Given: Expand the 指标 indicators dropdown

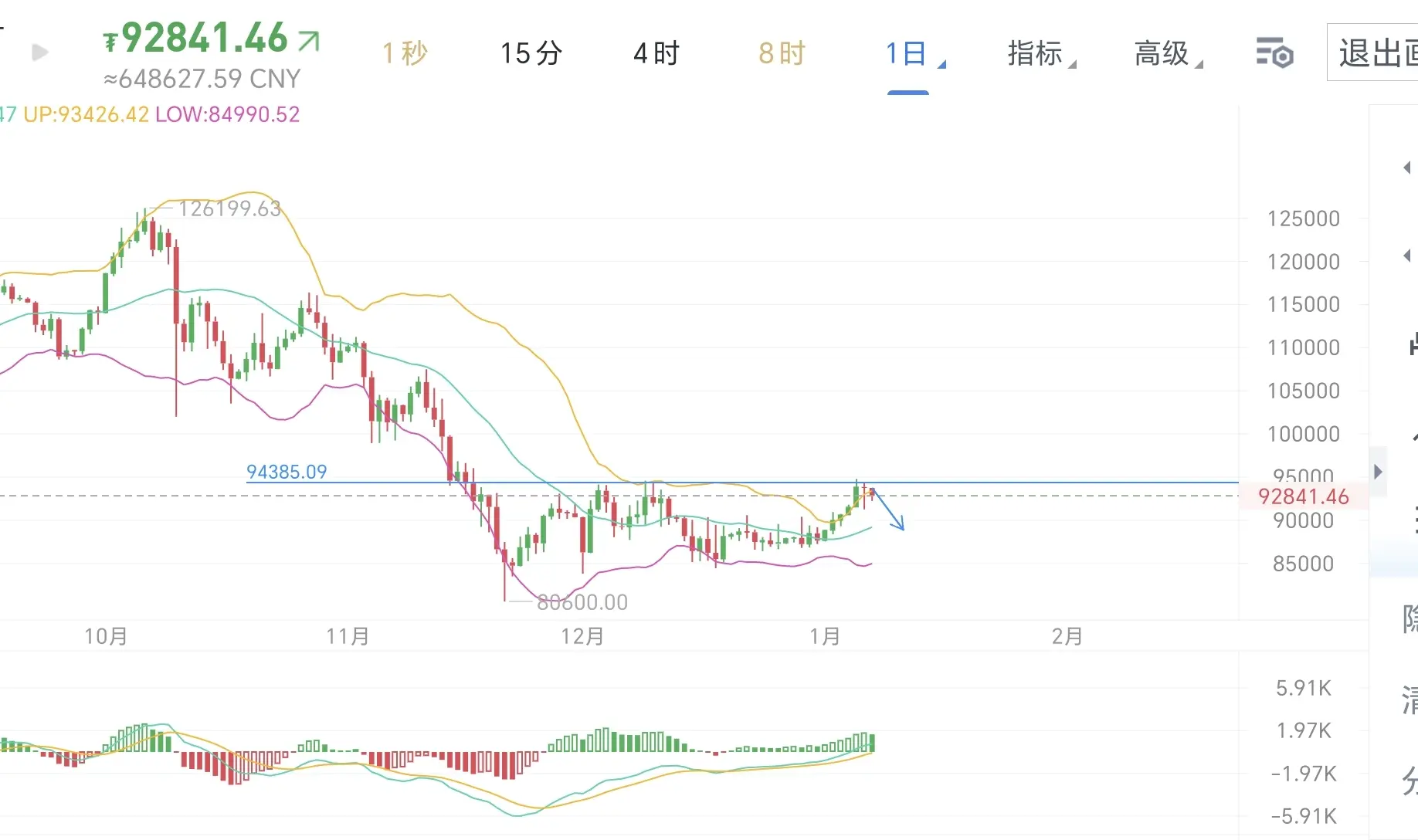Looking at the screenshot, I should point(1041,53).
